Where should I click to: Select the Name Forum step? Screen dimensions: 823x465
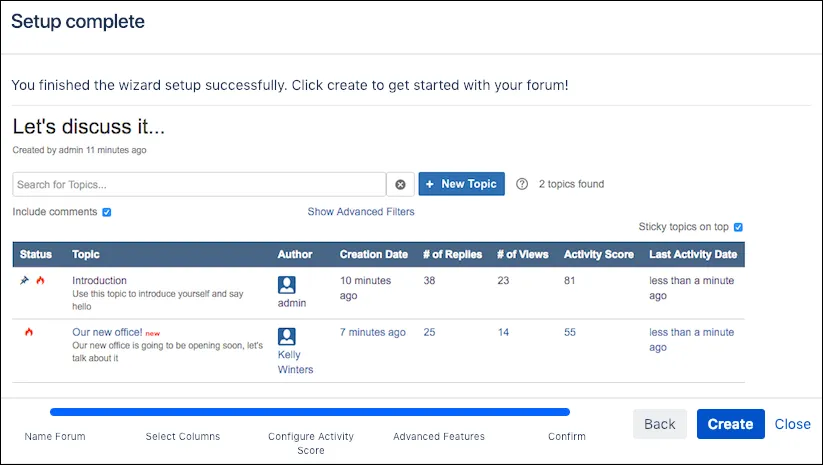point(55,436)
